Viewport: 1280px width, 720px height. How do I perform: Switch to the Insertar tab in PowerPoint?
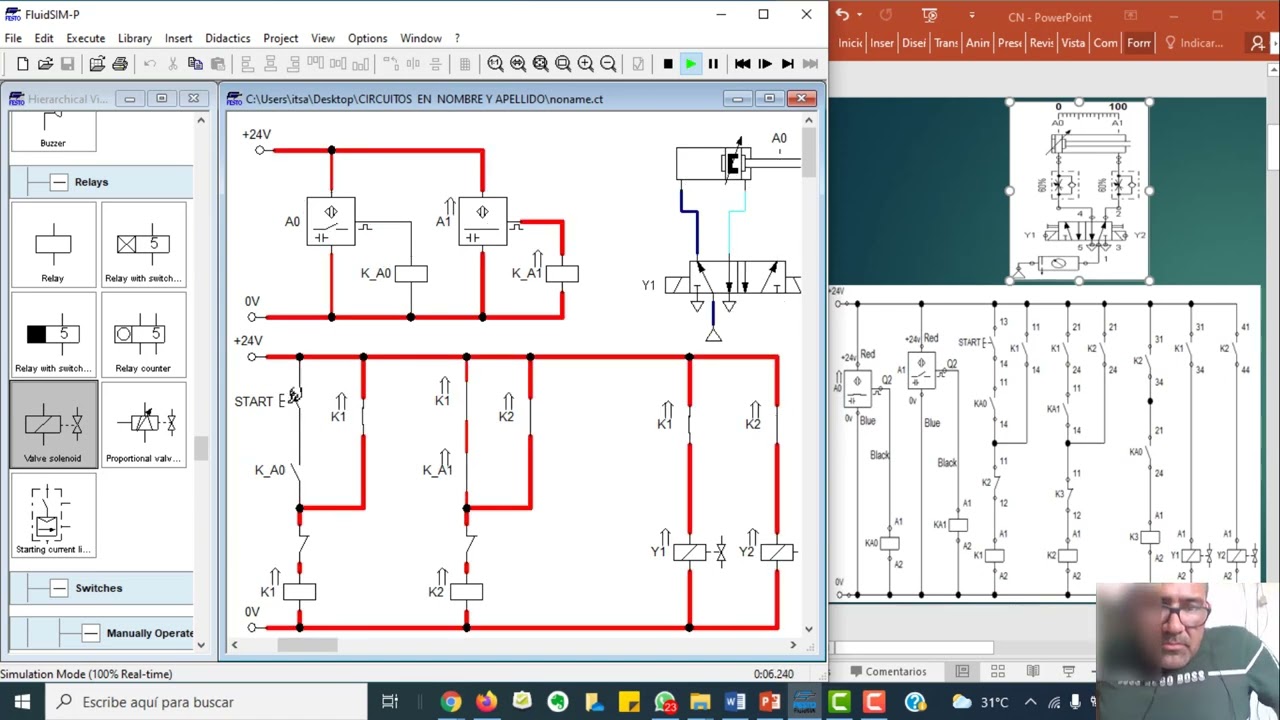click(882, 43)
